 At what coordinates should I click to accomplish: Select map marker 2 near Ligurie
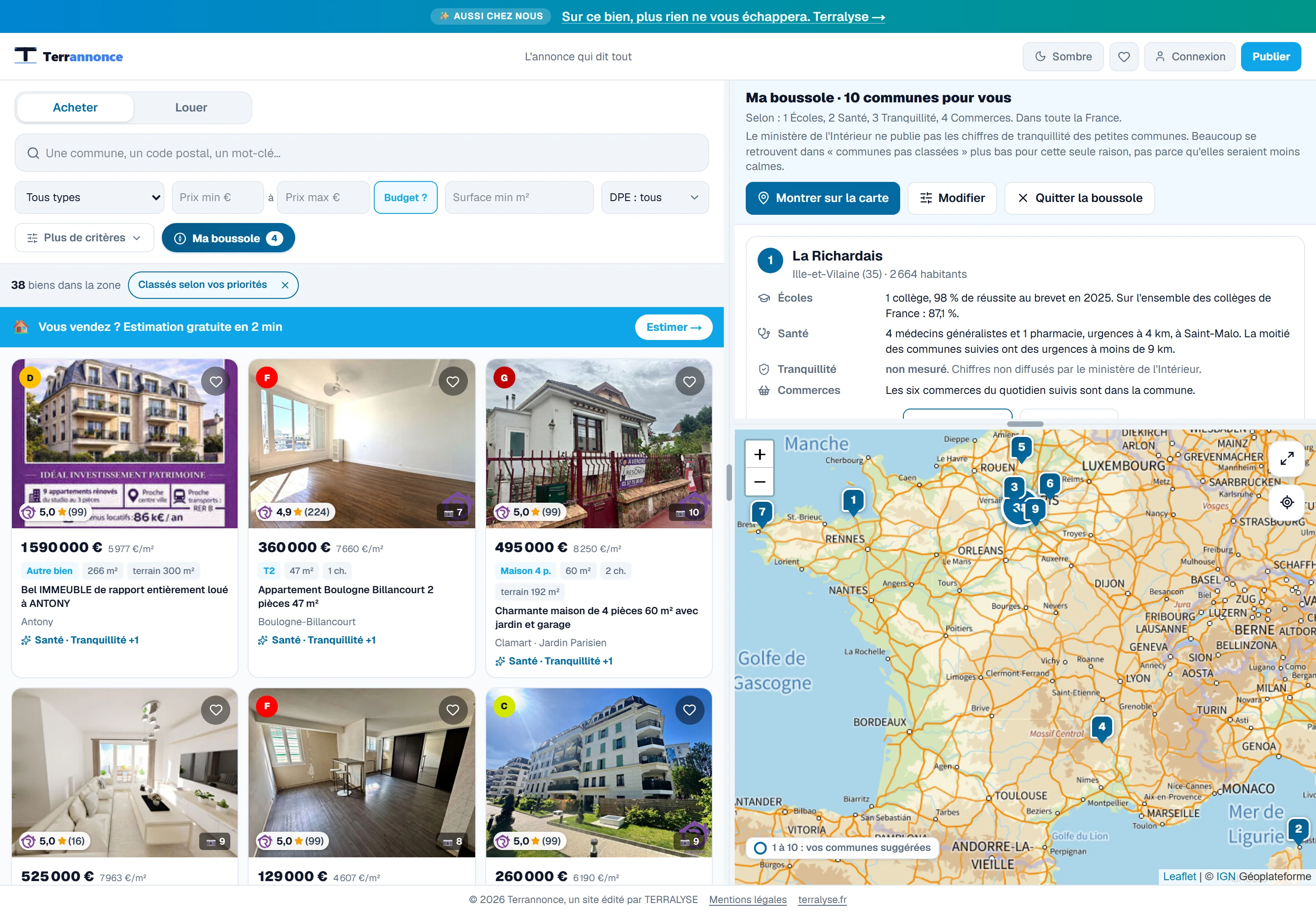pyautogui.click(x=1298, y=830)
